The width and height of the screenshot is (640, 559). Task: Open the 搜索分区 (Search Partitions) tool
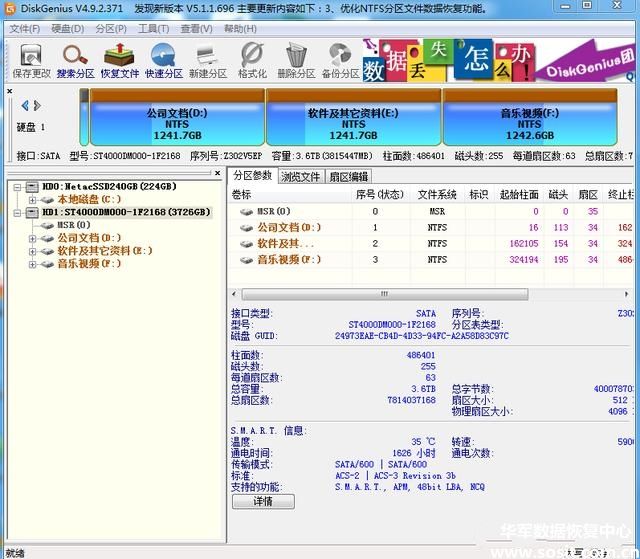(x=75, y=59)
